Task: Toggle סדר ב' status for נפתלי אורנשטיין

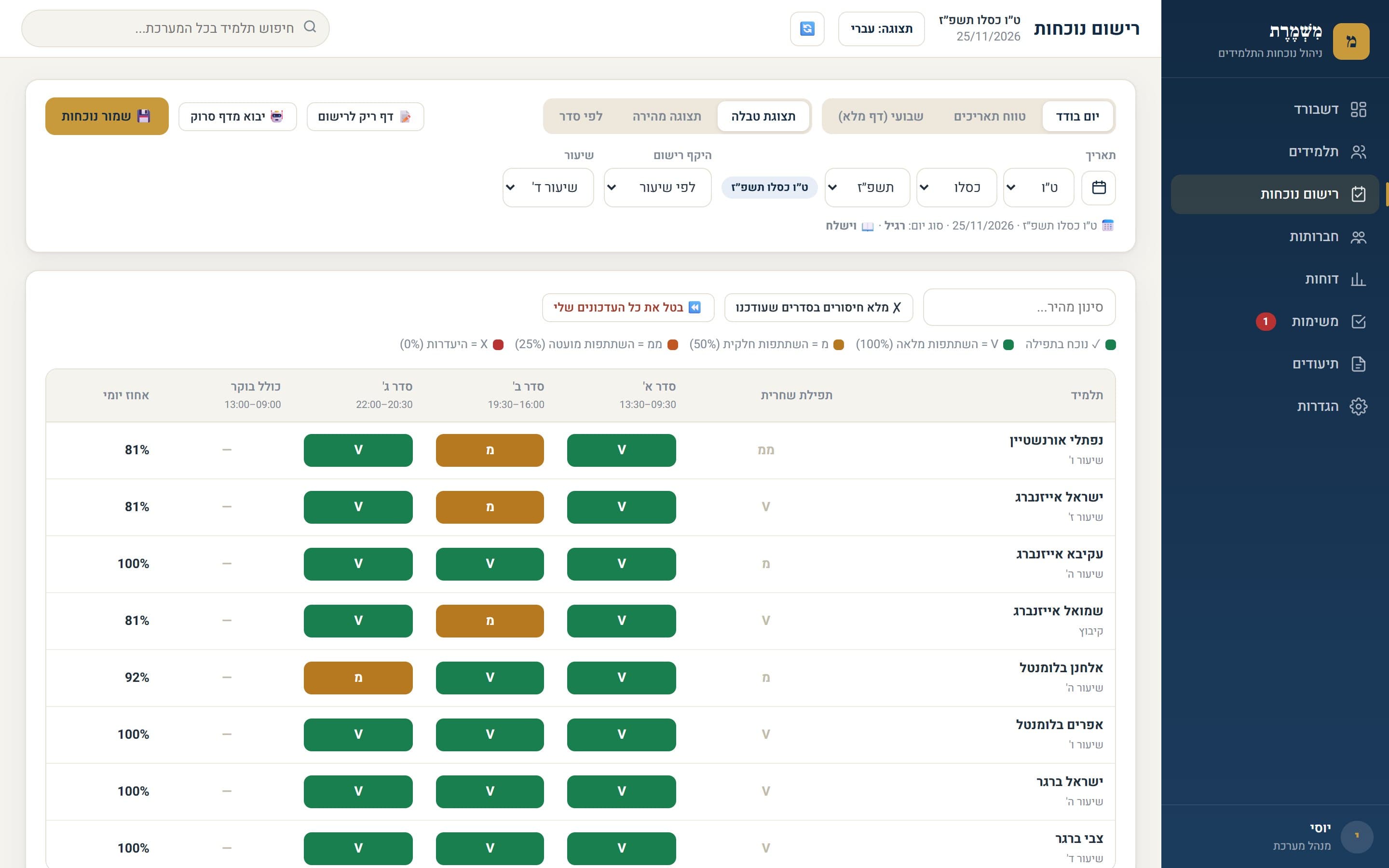Action: tap(490, 450)
